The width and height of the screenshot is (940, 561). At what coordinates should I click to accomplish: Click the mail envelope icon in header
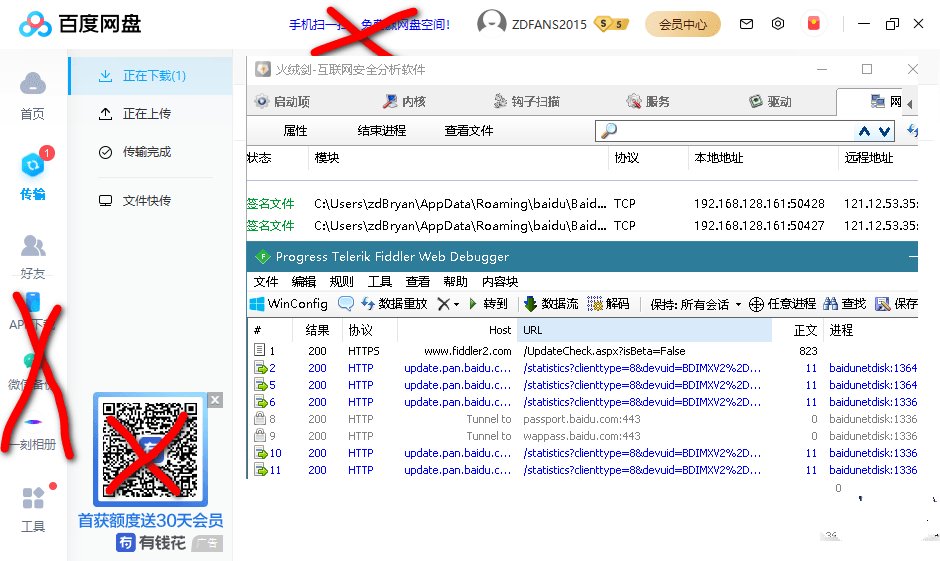[746, 24]
